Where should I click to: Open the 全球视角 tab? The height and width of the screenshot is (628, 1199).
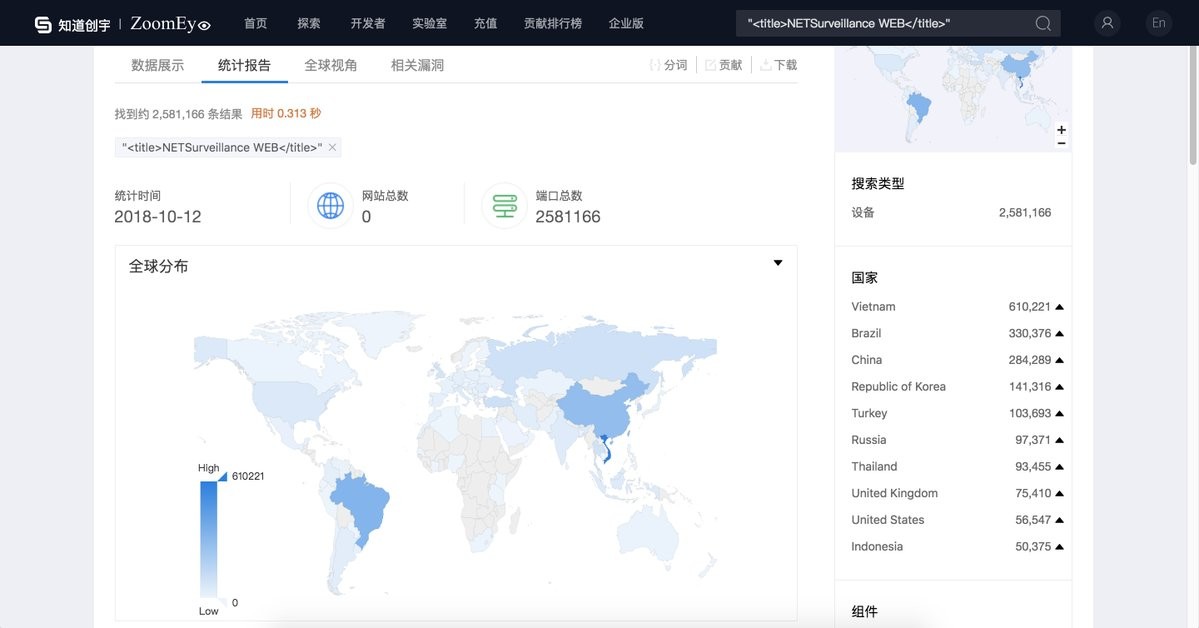click(x=330, y=65)
